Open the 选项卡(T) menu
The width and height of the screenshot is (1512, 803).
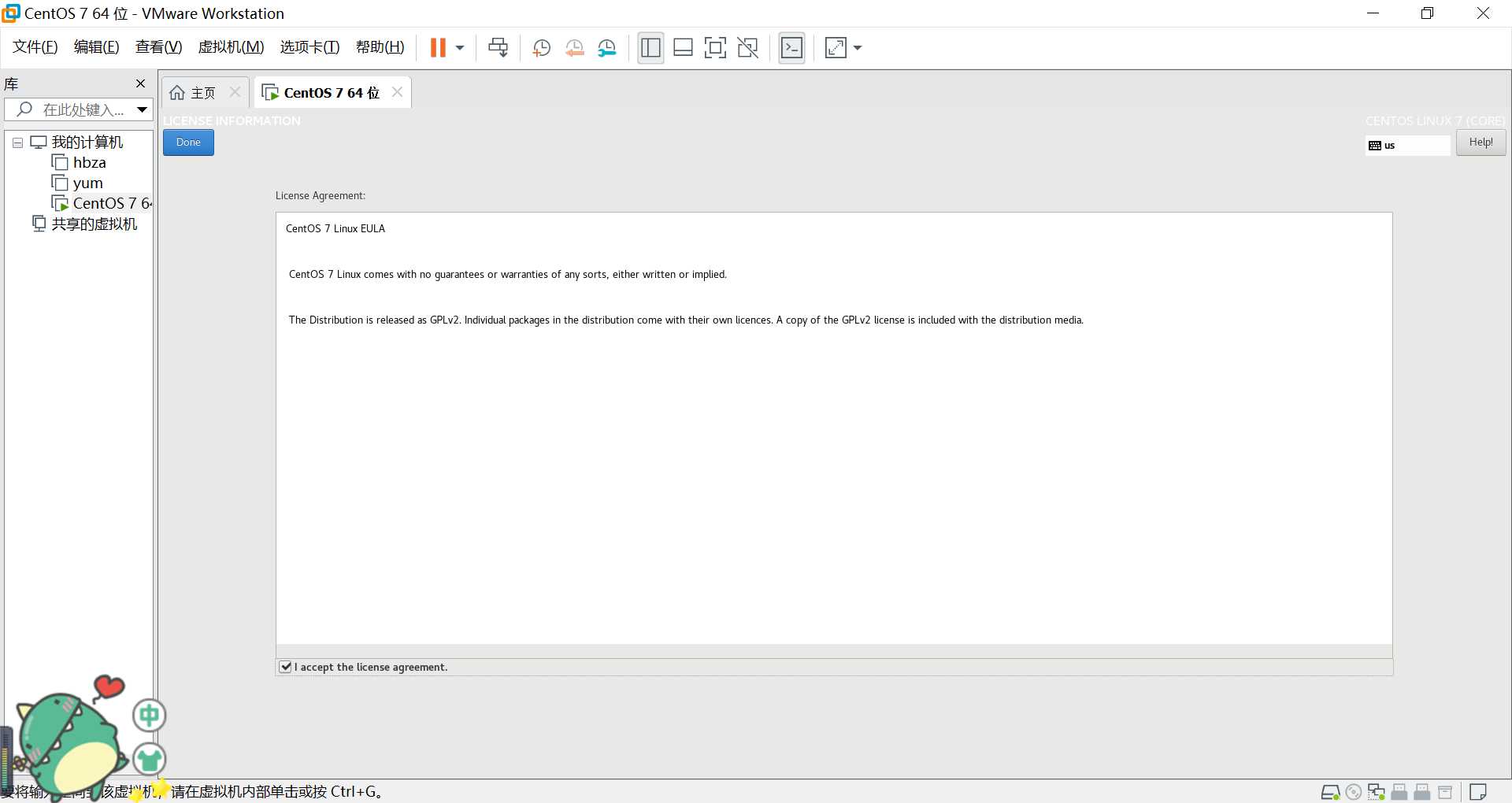(309, 47)
